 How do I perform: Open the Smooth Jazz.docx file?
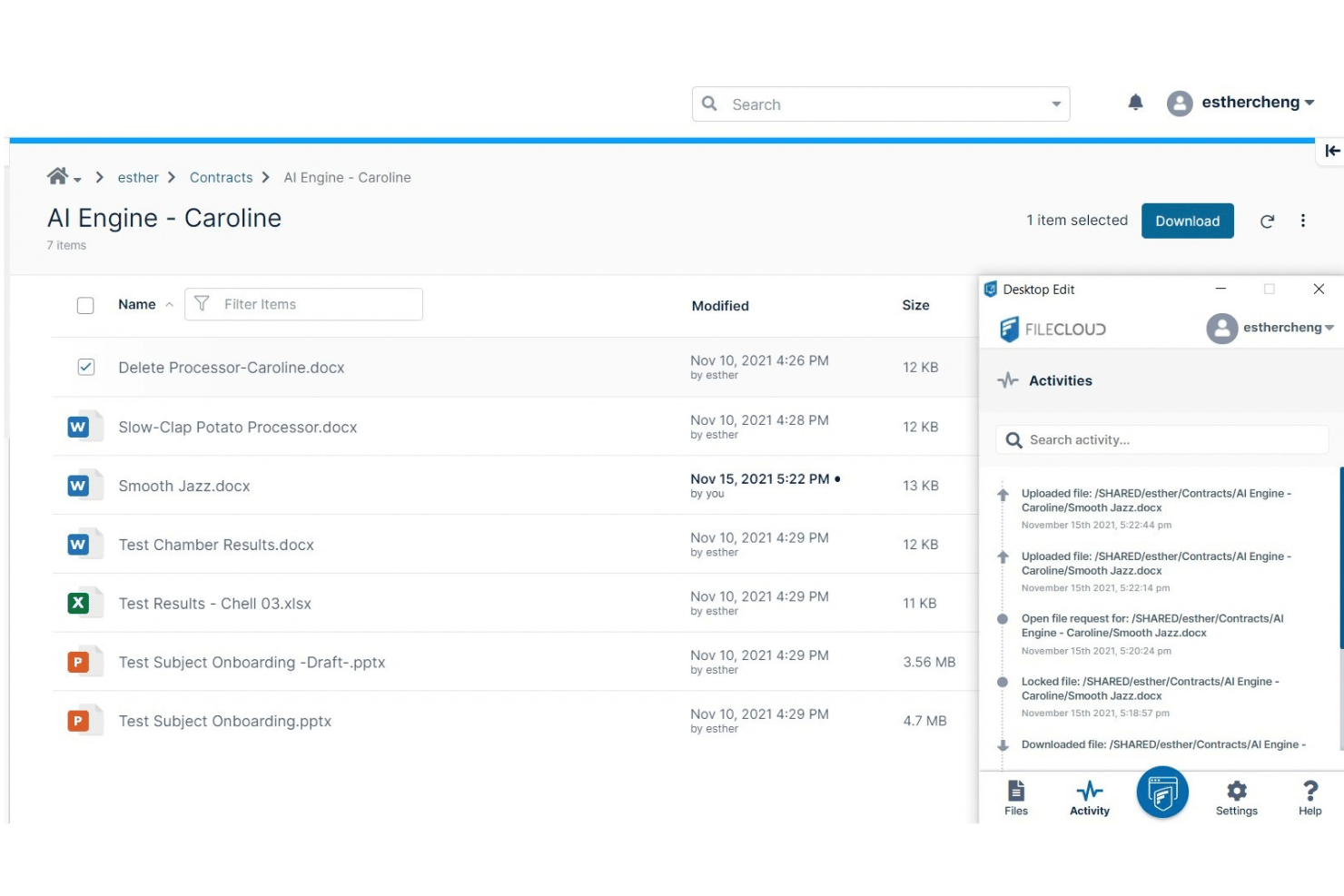pyautogui.click(x=184, y=486)
